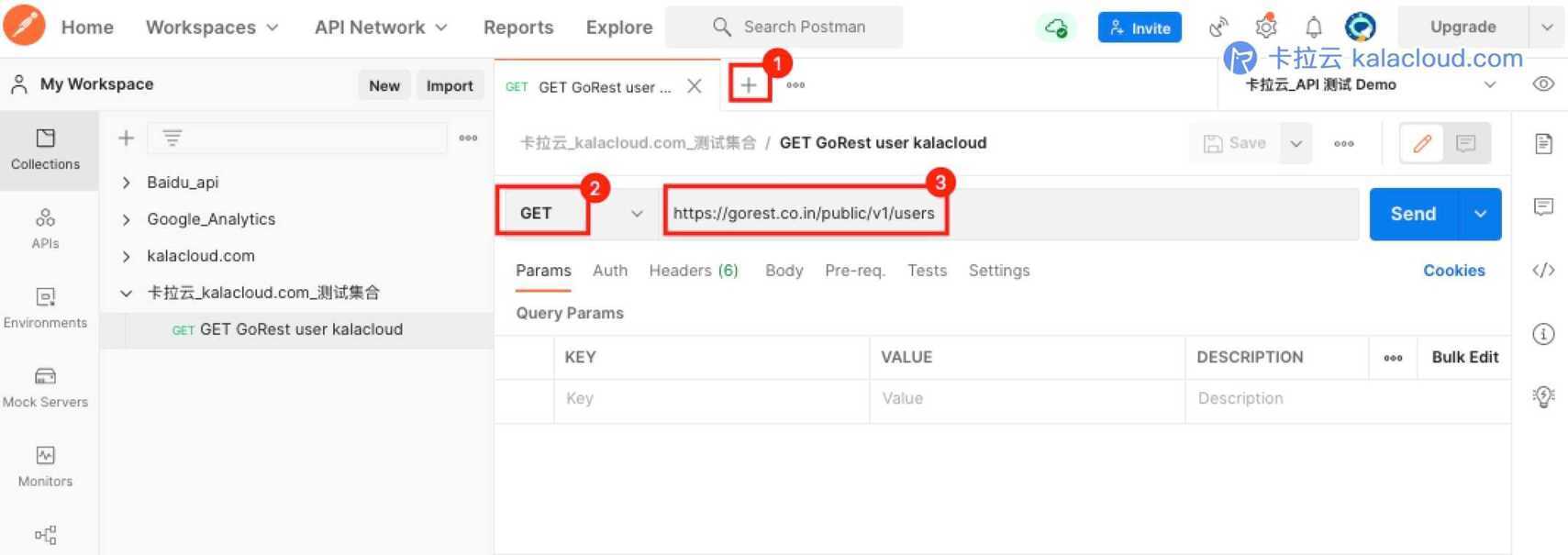Open the Send button dropdown arrow
This screenshot has width=1568, height=555.
tap(1480, 214)
